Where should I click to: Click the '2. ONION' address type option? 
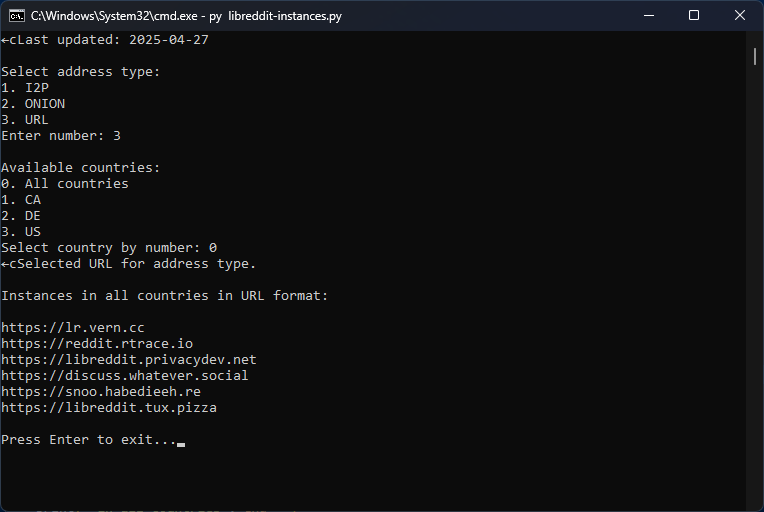[33, 104]
